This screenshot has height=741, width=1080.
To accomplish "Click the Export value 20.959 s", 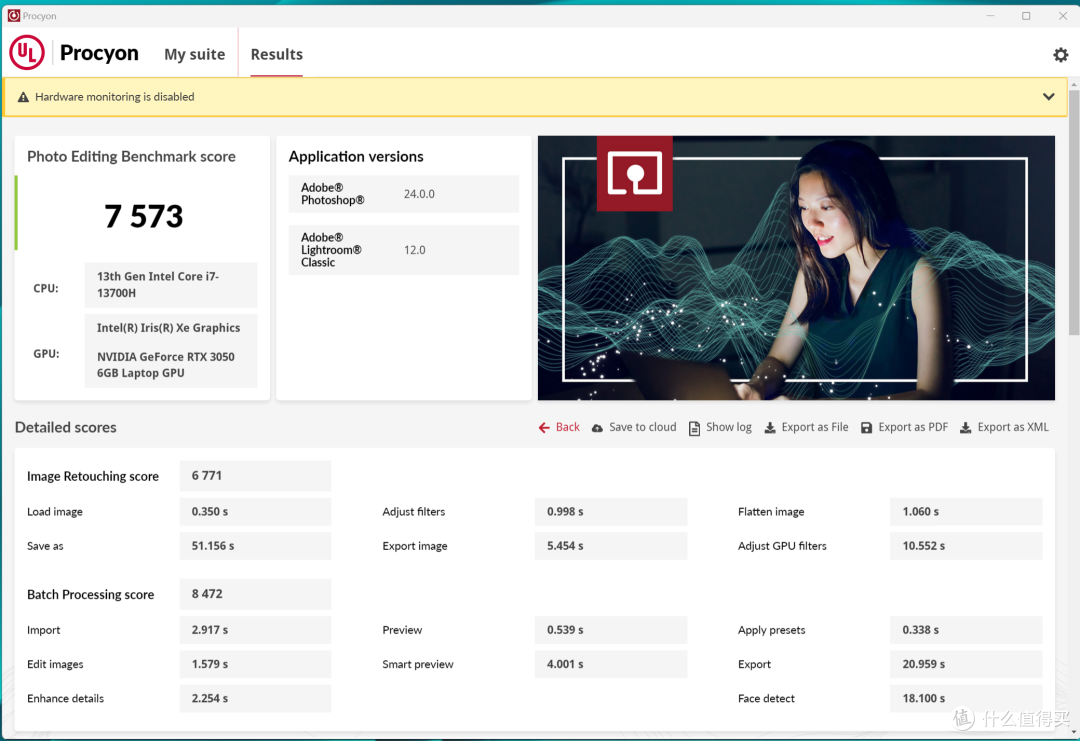I will 966,665.
